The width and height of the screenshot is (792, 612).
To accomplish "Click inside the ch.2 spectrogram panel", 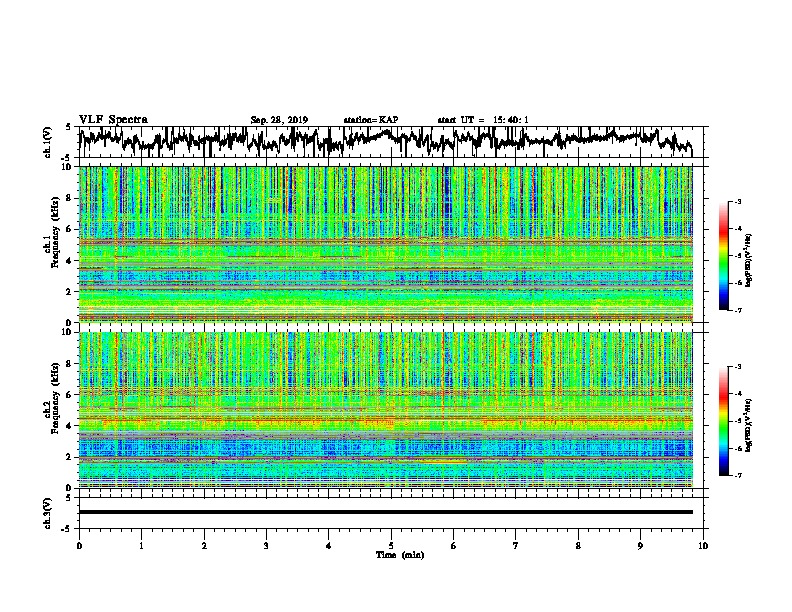I will click(x=385, y=410).
